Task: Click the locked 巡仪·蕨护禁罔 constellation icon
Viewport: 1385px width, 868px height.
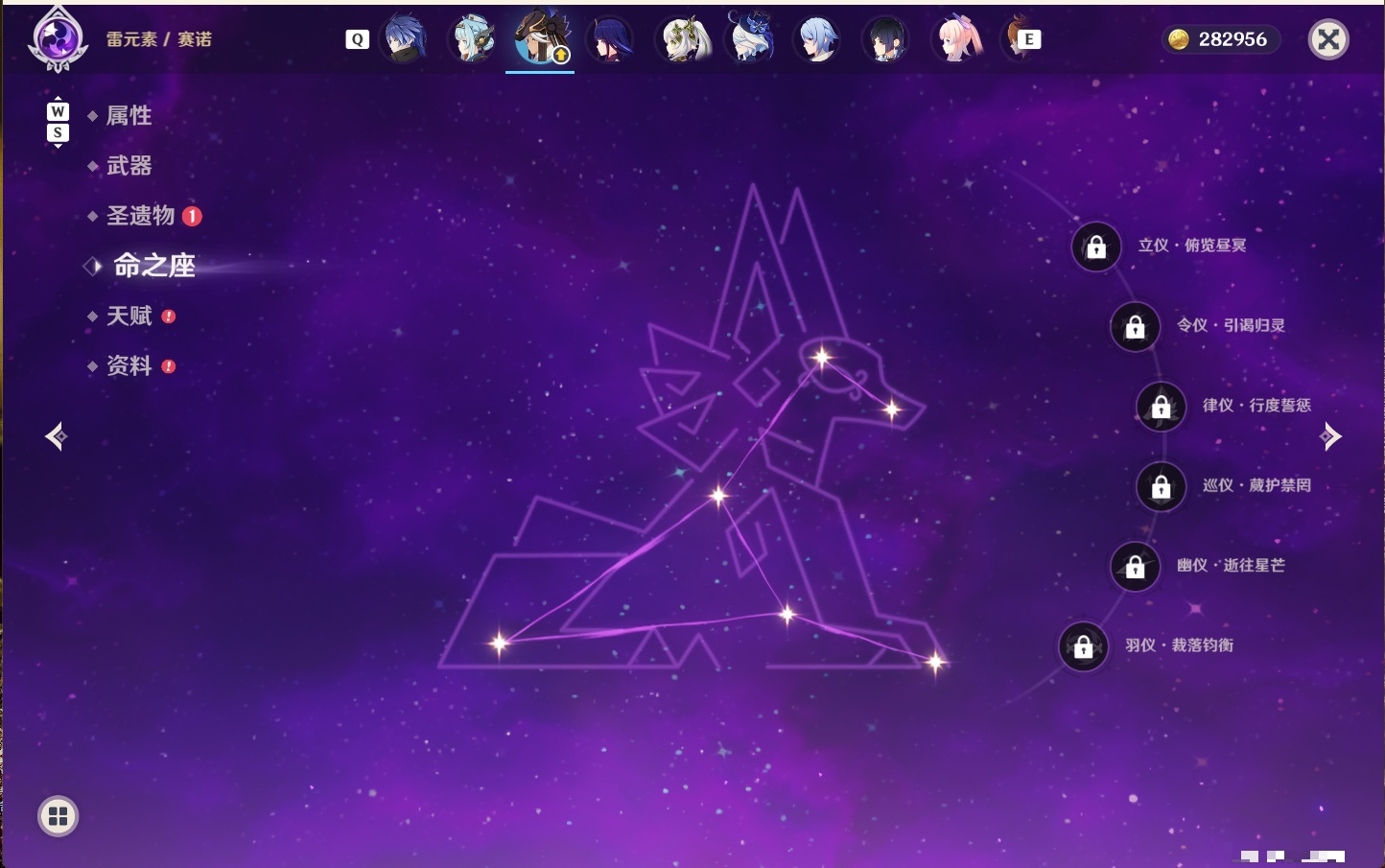Action: point(1161,487)
